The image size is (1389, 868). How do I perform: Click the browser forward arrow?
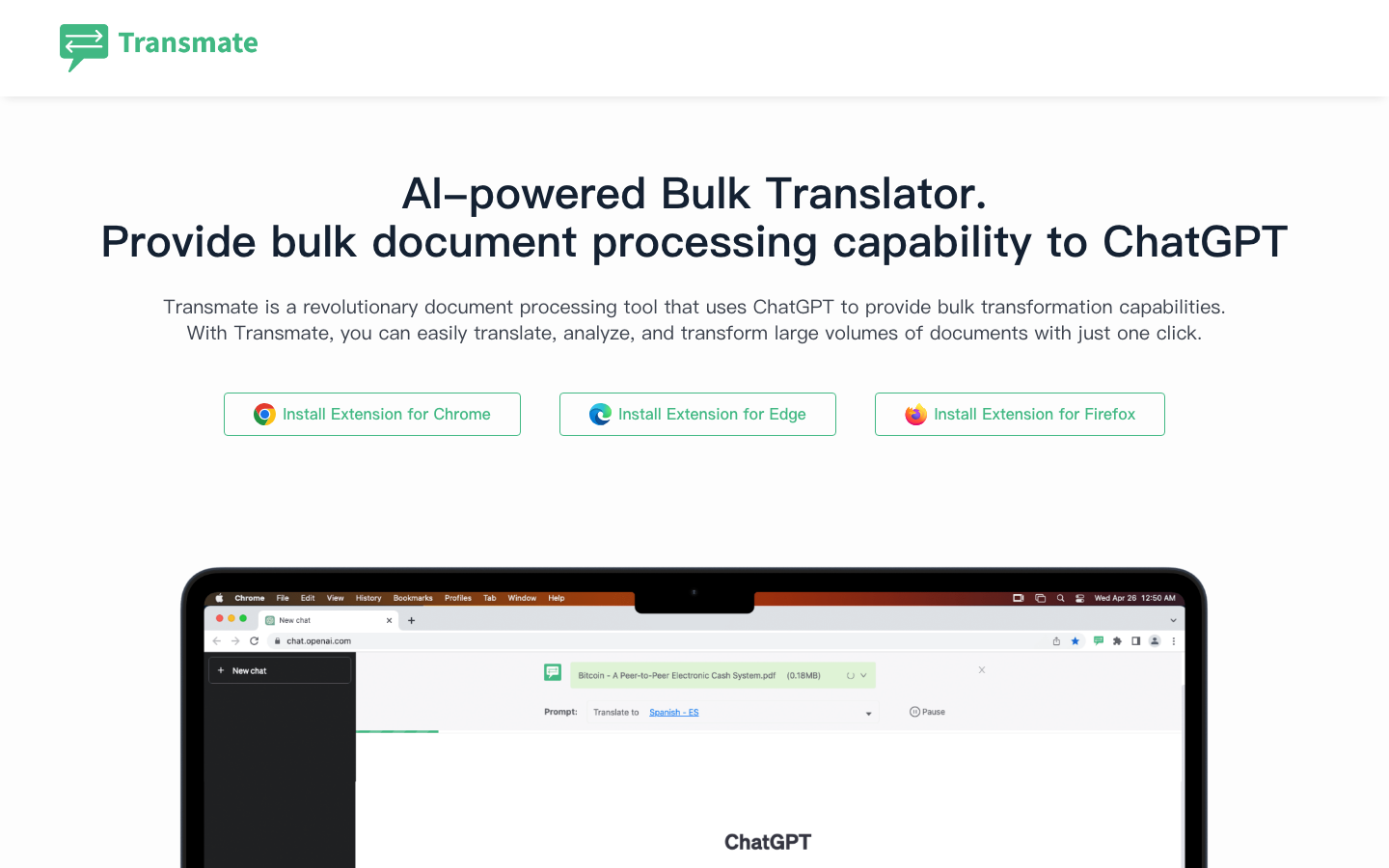235,640
